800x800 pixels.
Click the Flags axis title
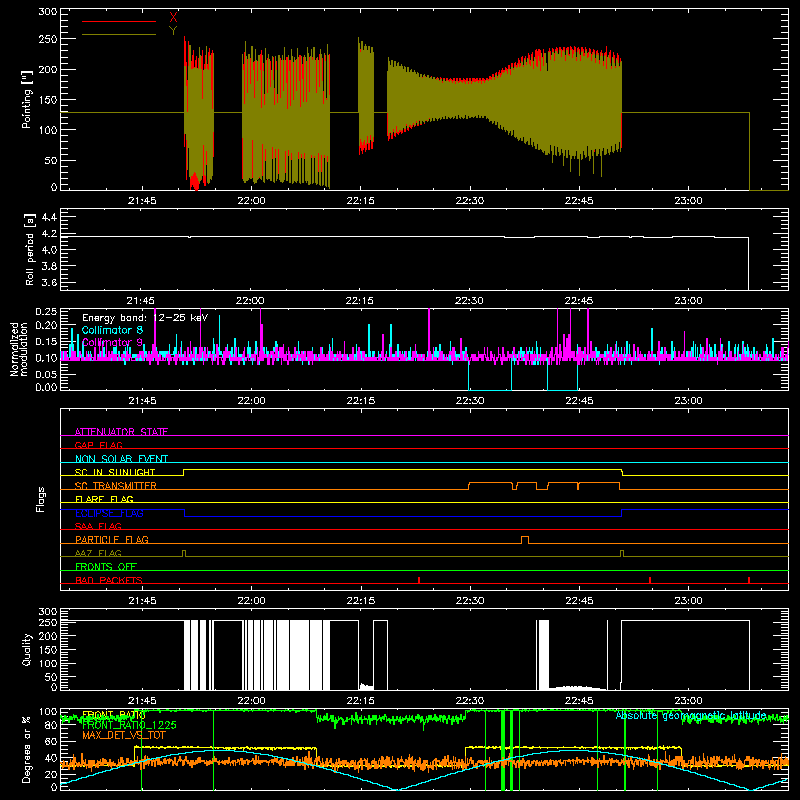click(40, 499)
